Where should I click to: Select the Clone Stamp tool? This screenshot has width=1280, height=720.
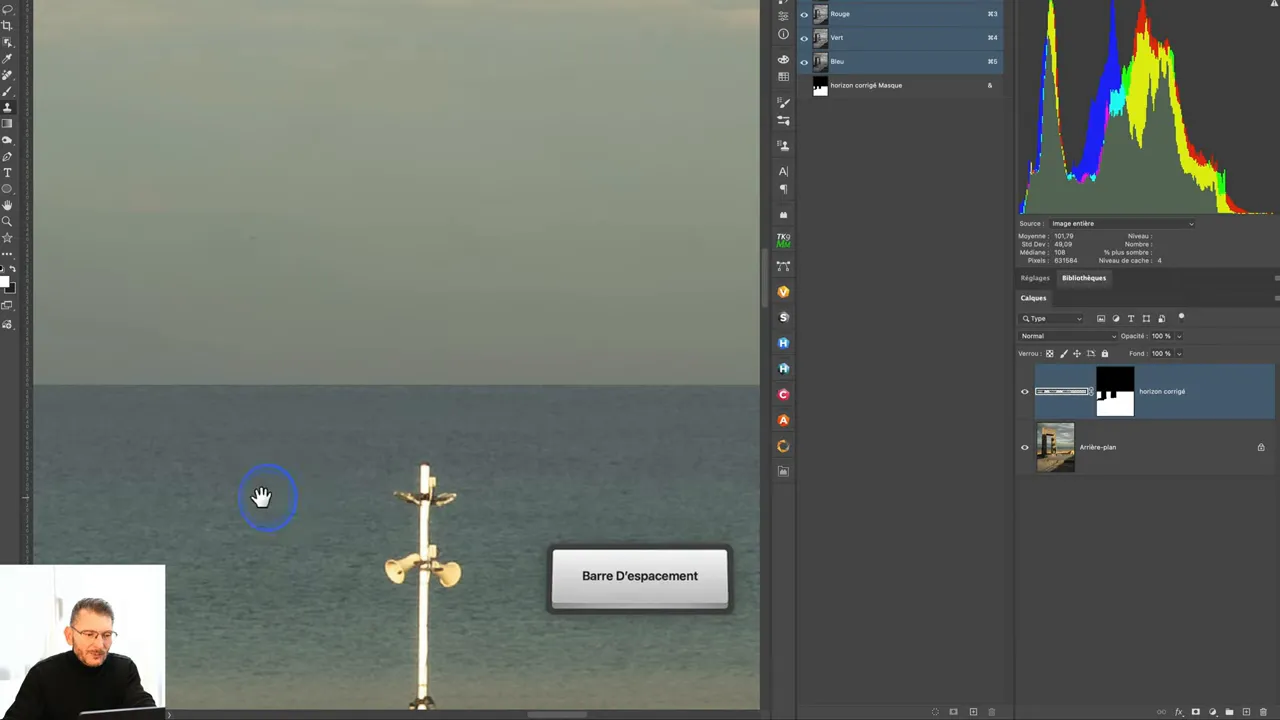(x=7, y=107)
